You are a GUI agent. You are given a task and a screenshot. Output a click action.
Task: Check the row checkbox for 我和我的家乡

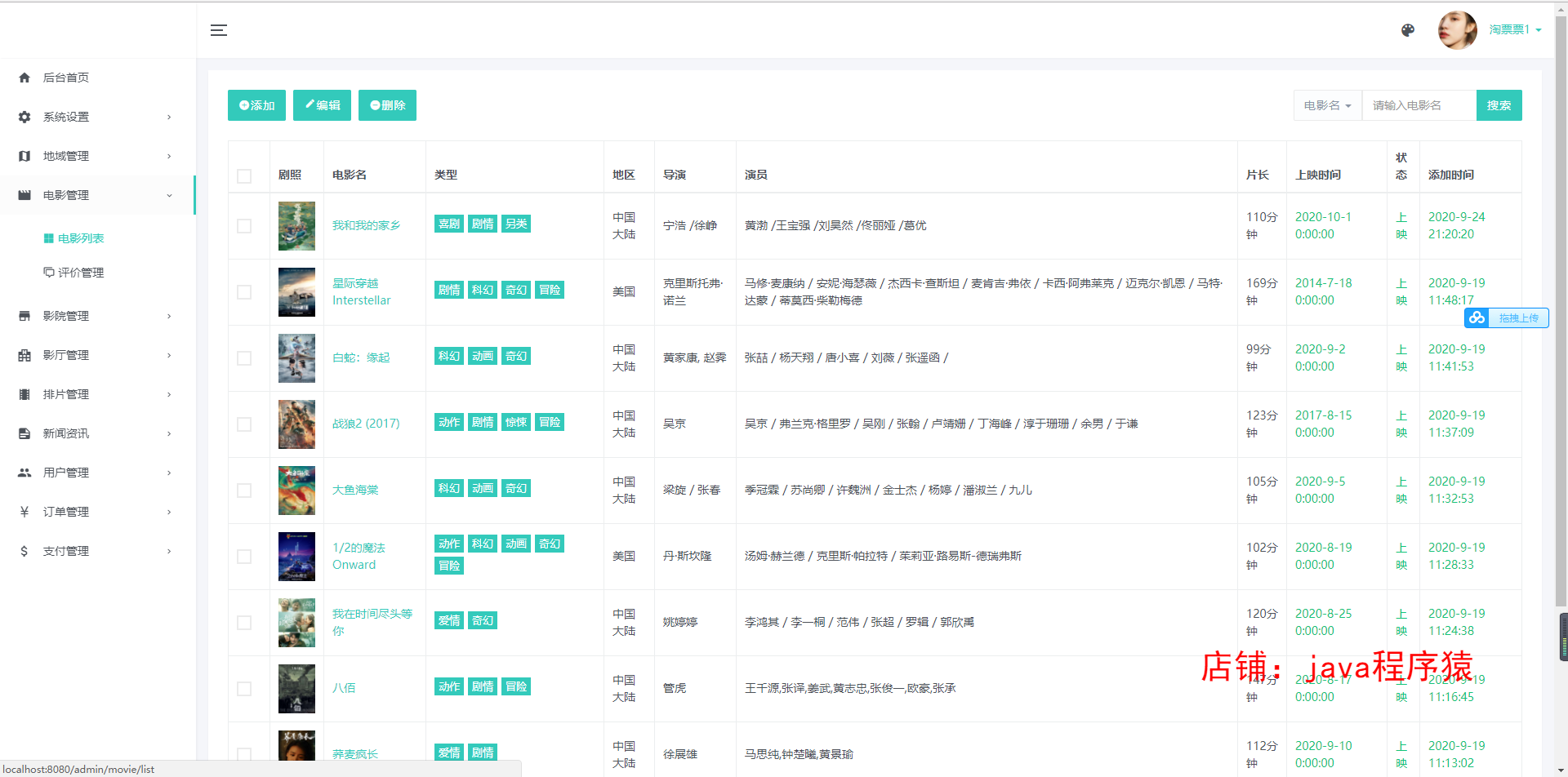244,226
